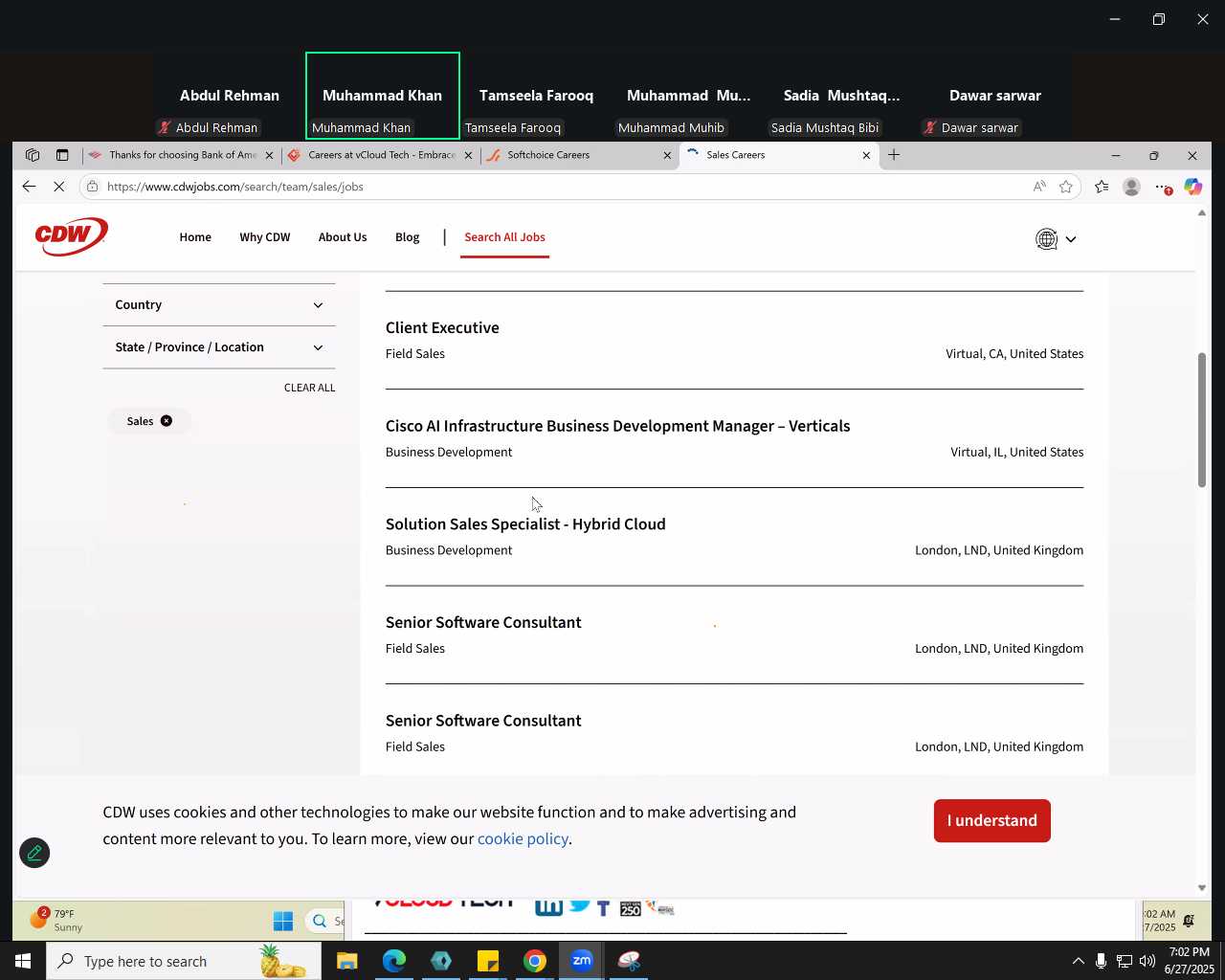Open the cookie policy link
The width and height of the screenshot is (1225, 980).
(x=523, y=839)
